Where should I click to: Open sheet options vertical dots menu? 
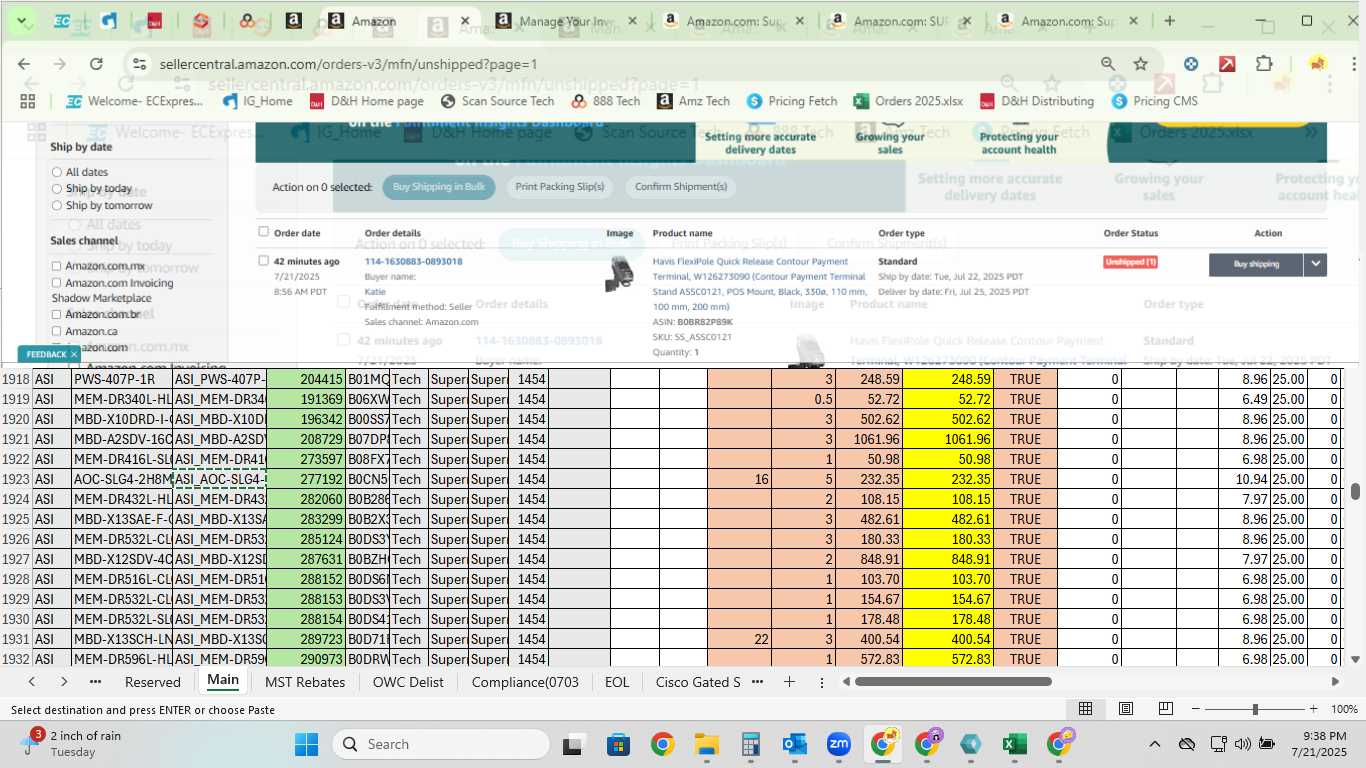[822, 682]
